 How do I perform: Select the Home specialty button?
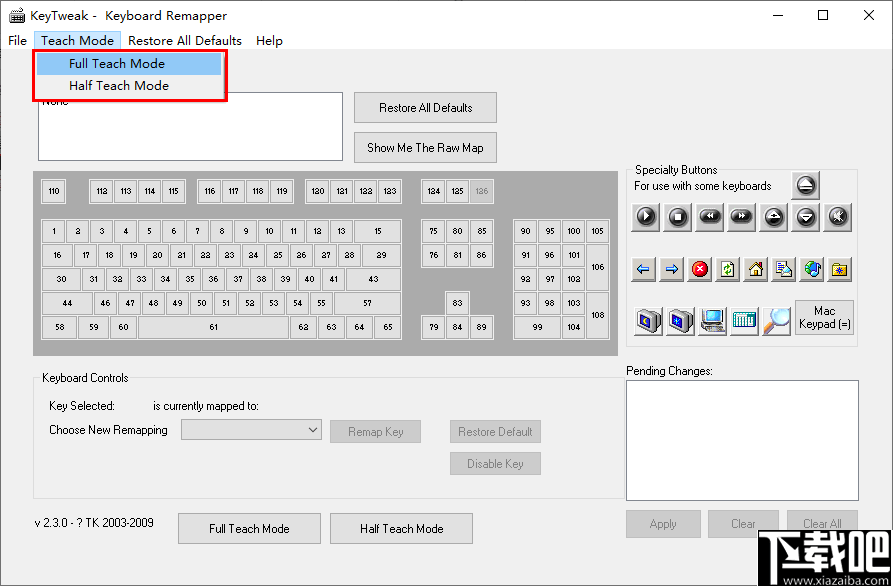756,269
